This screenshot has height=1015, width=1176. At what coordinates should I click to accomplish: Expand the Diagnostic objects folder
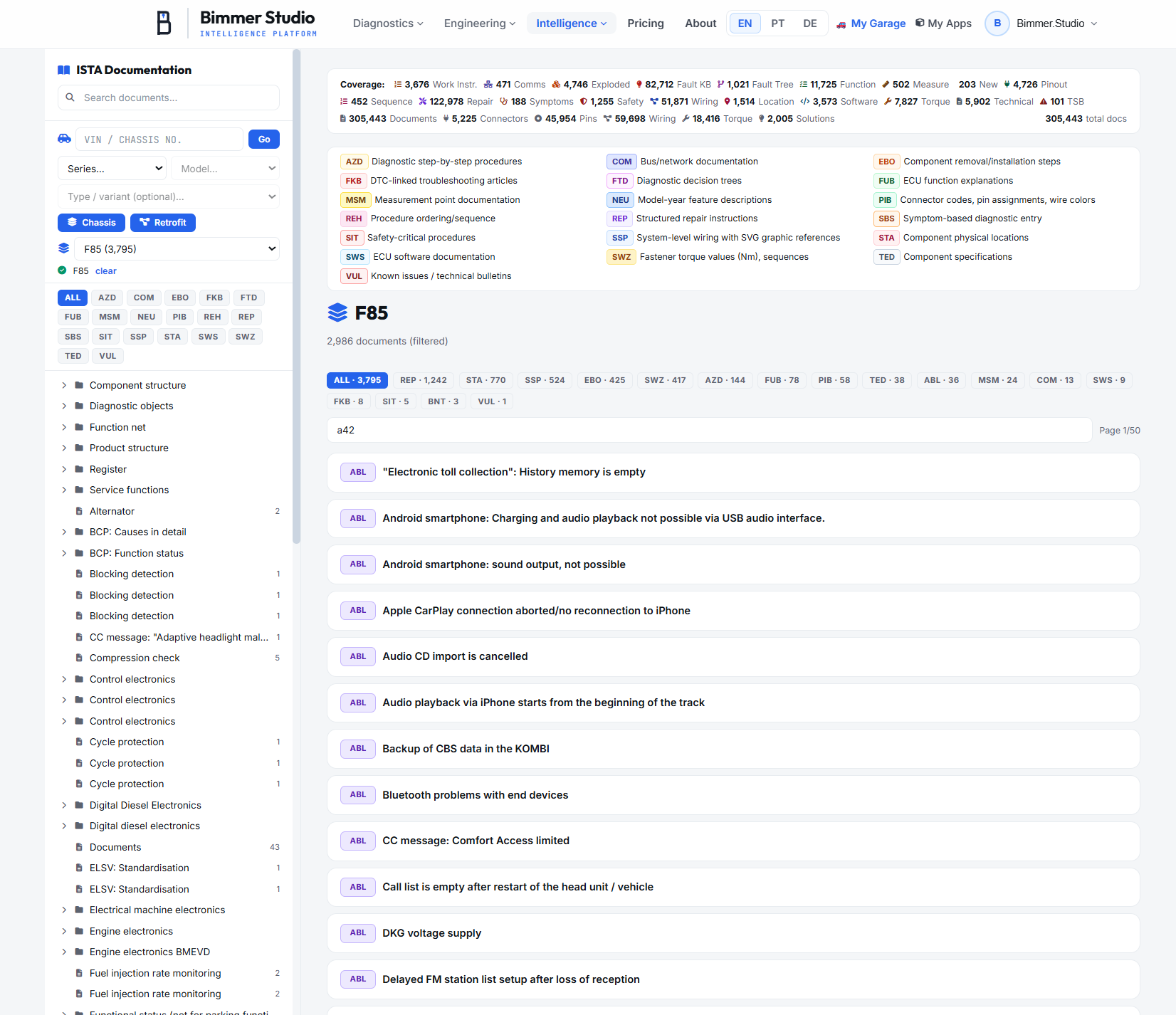click(64, 406)
